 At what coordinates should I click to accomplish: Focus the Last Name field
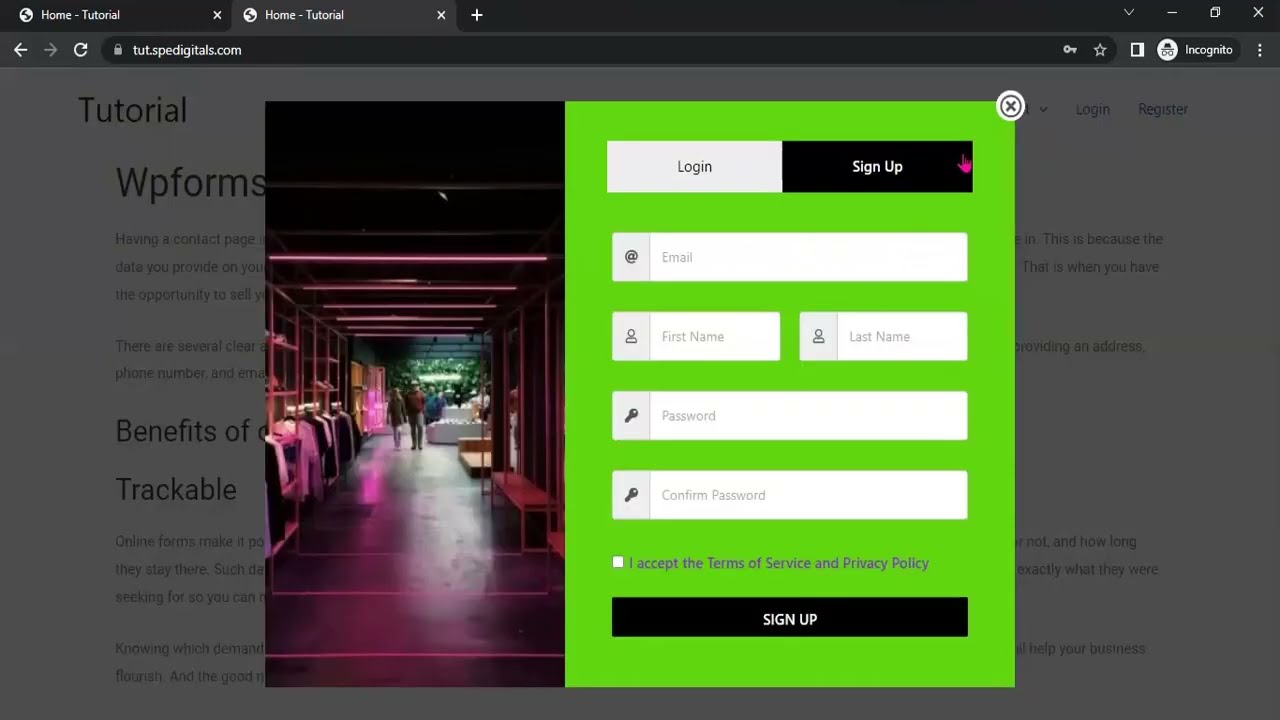[902, 337]
